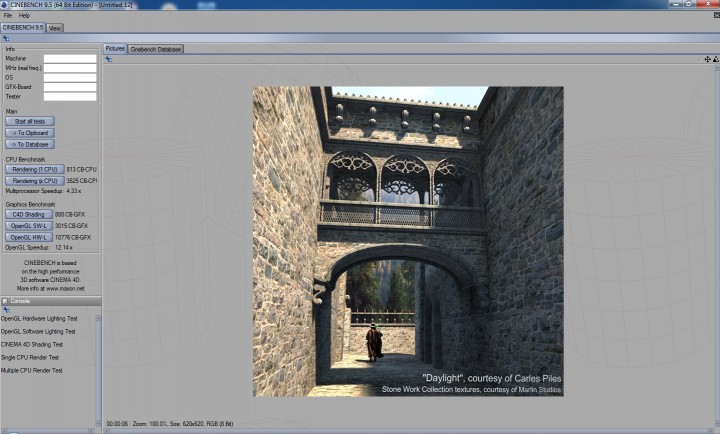The height and width of the screenshot is (434, 720).
Task: Switch to the View tab
Action: pyautogui.click(x=55, y=28)
